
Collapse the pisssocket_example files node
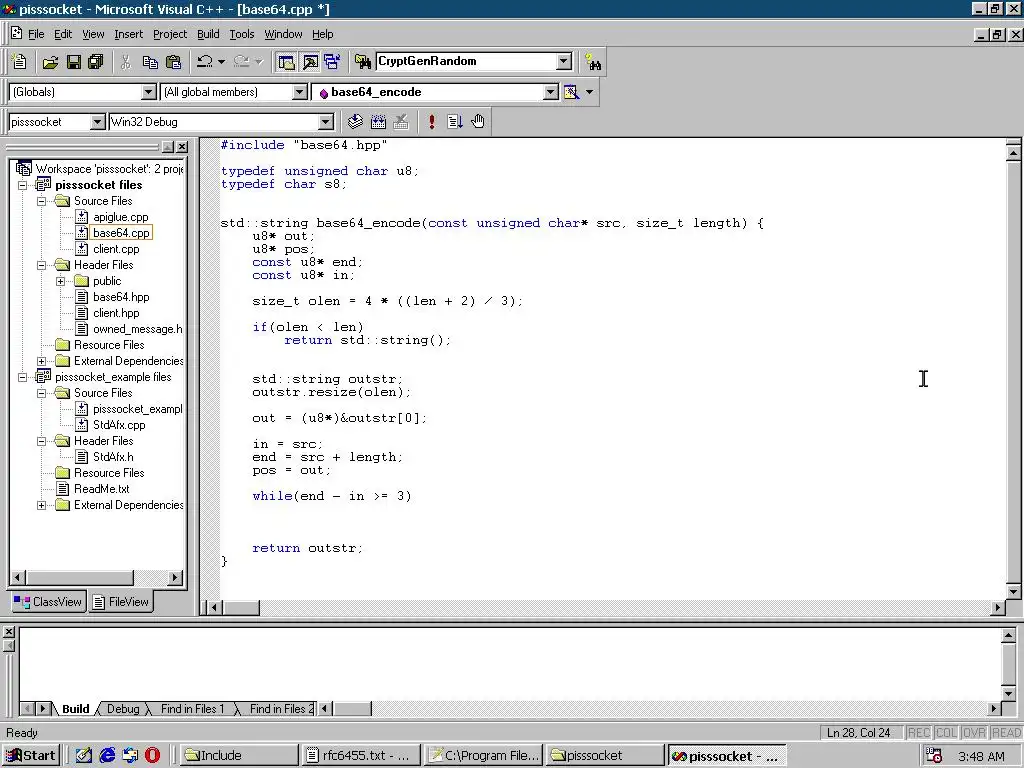coord(23,377)
